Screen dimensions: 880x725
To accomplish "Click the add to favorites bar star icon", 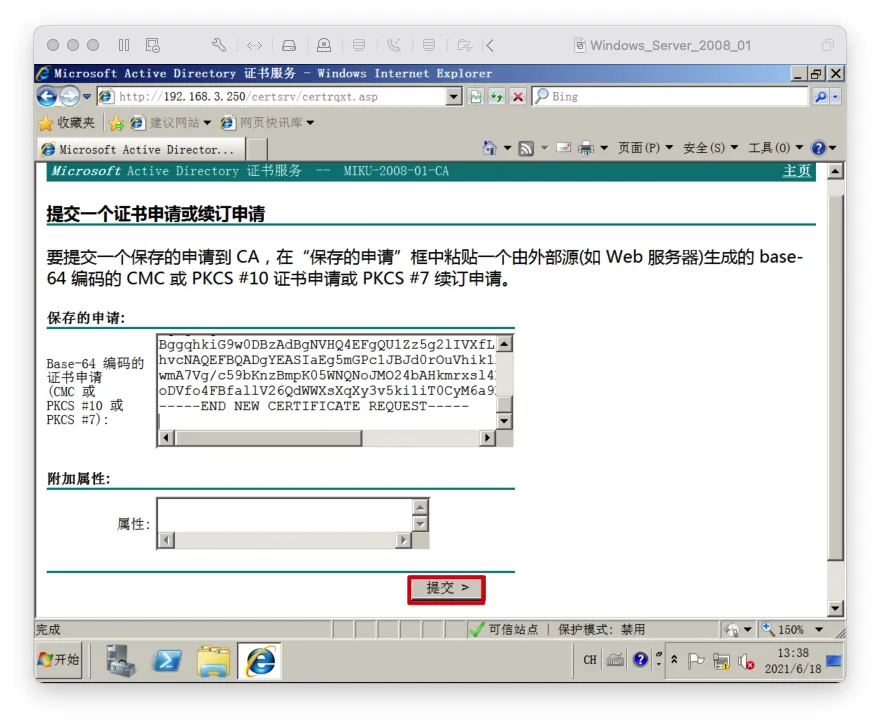I will 116,123.
